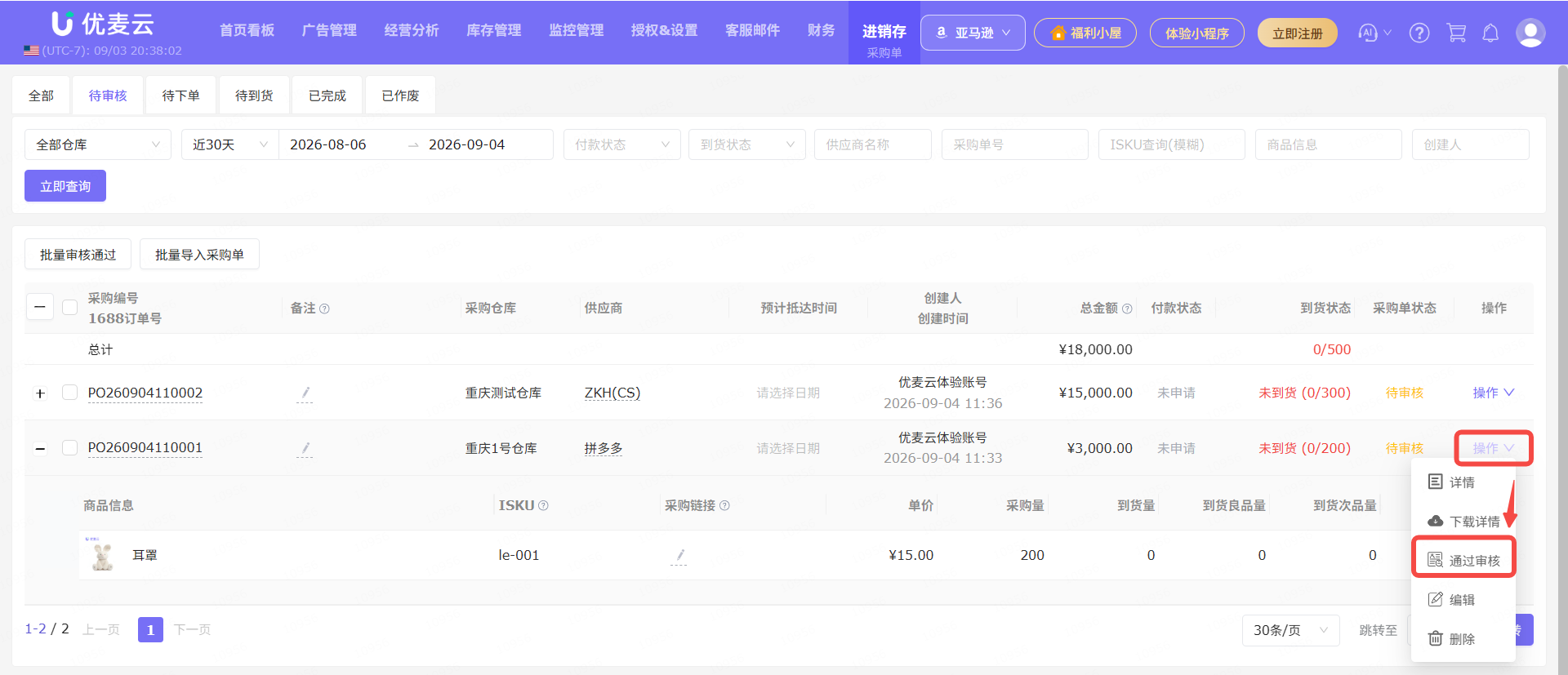The height and width of the screenshot is (675, 1568).
Task: Click the 删除 trash icon
Action: click(x=1435, y=638)
